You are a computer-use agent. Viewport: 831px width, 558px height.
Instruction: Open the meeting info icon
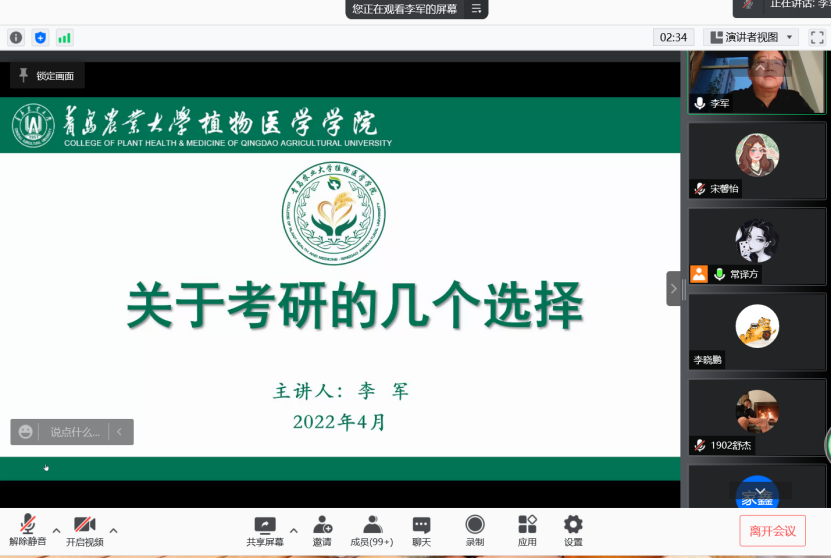16,37
